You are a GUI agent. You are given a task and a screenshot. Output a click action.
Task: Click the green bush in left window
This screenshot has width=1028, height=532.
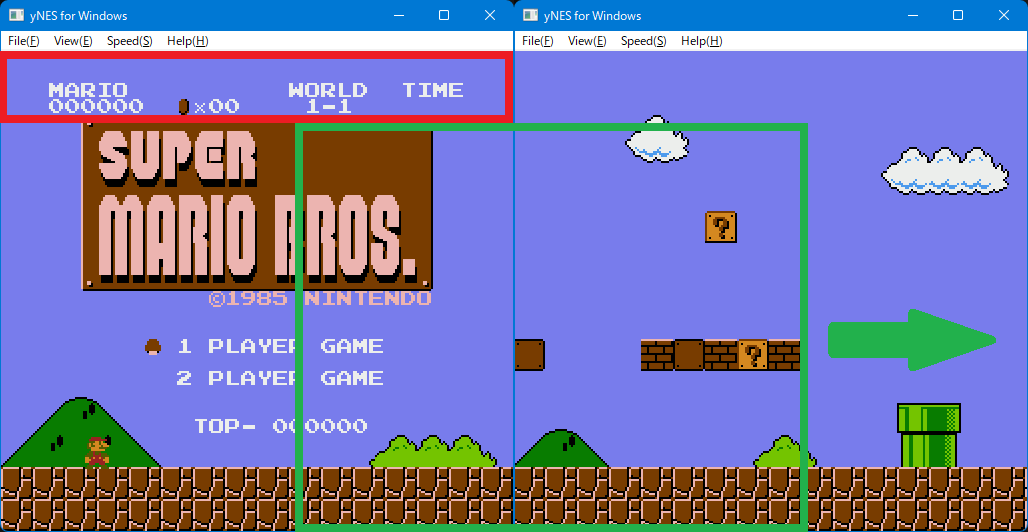click(x=433, y=451)
